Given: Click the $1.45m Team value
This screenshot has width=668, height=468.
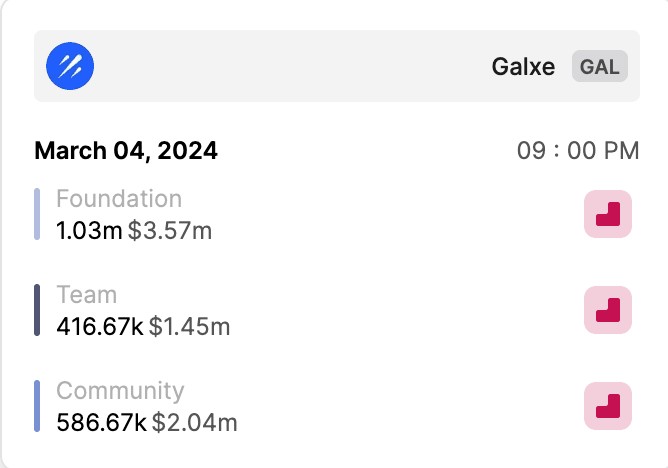Looking at the screenshot, I should pyautogui.click(x=190, y=327).
